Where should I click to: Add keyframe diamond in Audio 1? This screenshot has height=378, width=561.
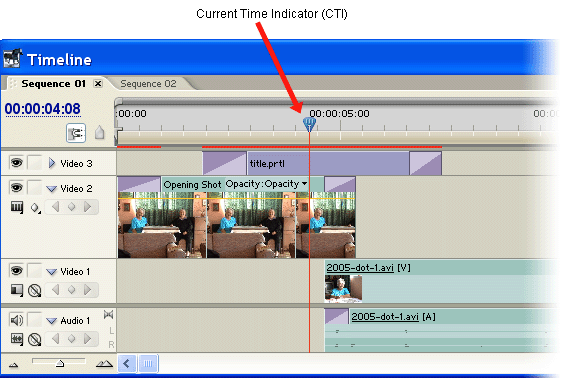pos(72,339)
